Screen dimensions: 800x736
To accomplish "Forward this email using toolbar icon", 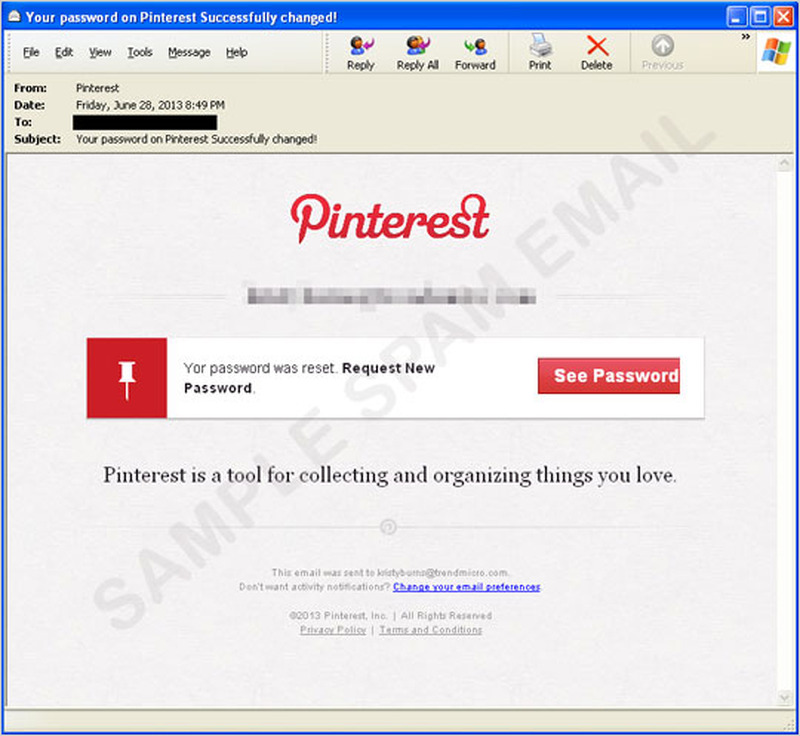I will coord(475,46).
